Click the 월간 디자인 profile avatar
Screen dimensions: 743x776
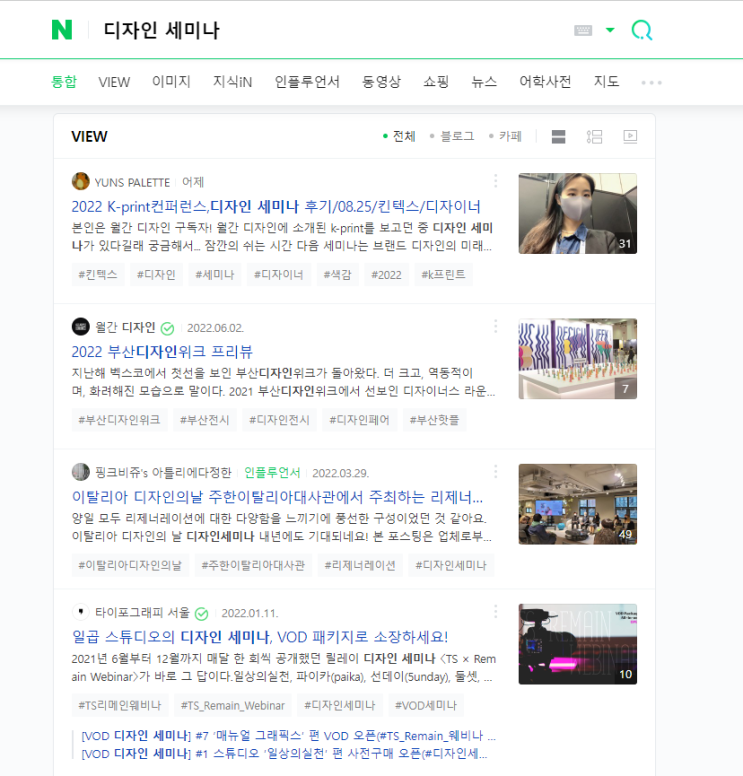(x=81, y=327)
